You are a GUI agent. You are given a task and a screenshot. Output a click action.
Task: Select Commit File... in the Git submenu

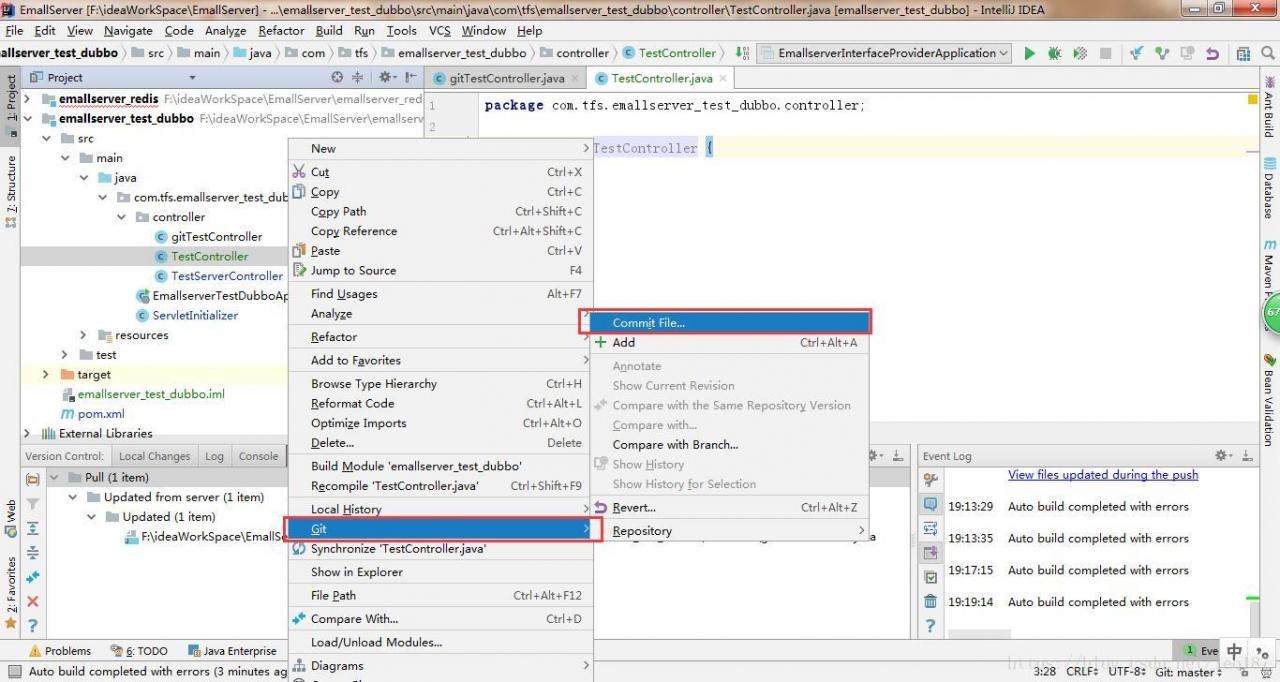click(649, 323)
